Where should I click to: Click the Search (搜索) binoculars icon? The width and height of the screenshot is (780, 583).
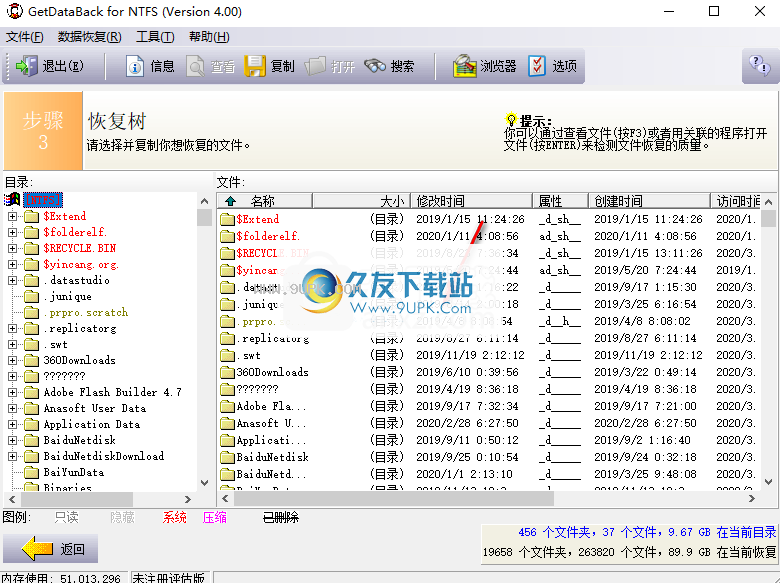375,66
